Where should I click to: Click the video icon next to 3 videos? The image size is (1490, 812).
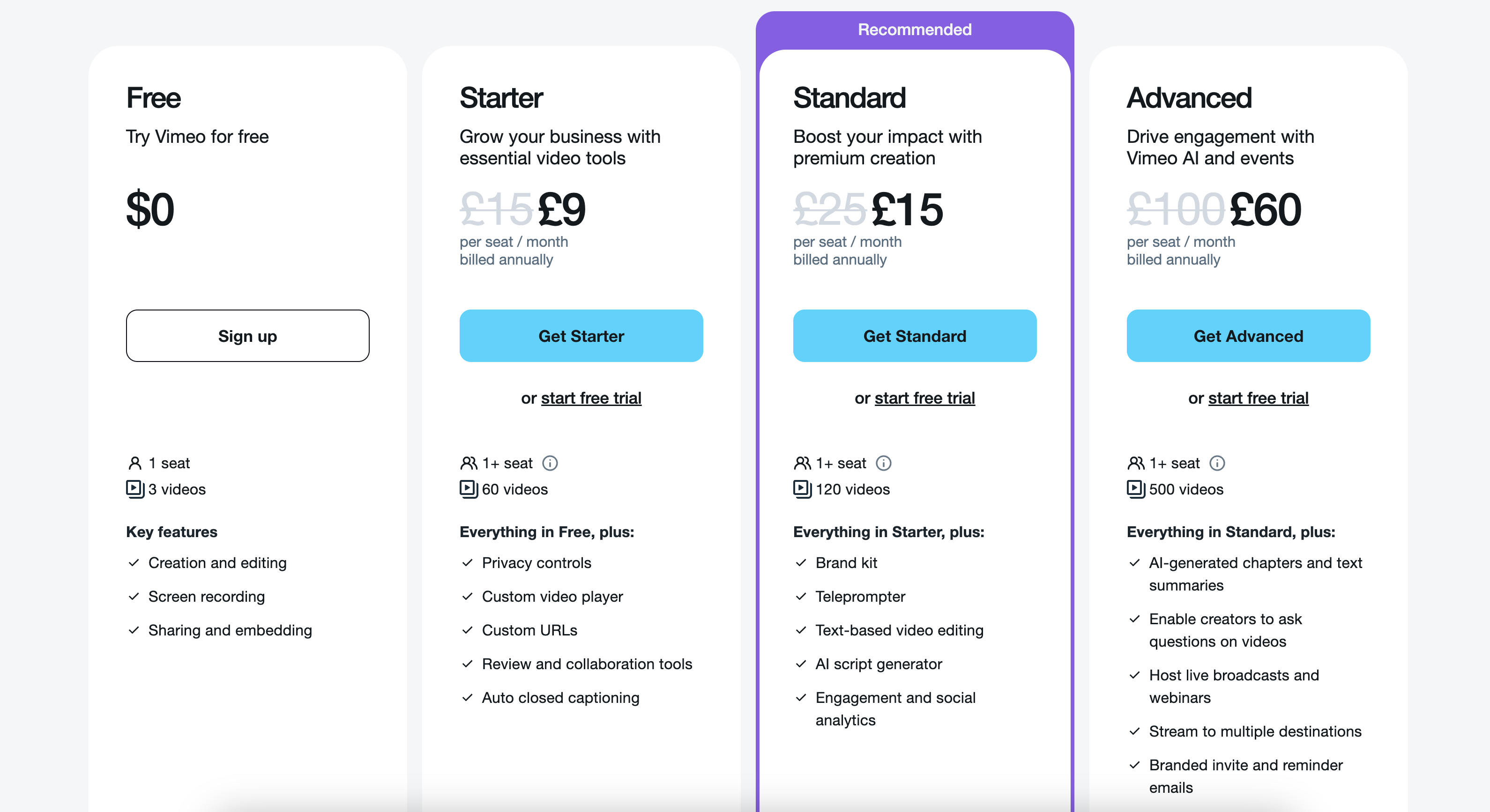pos(135,489)
